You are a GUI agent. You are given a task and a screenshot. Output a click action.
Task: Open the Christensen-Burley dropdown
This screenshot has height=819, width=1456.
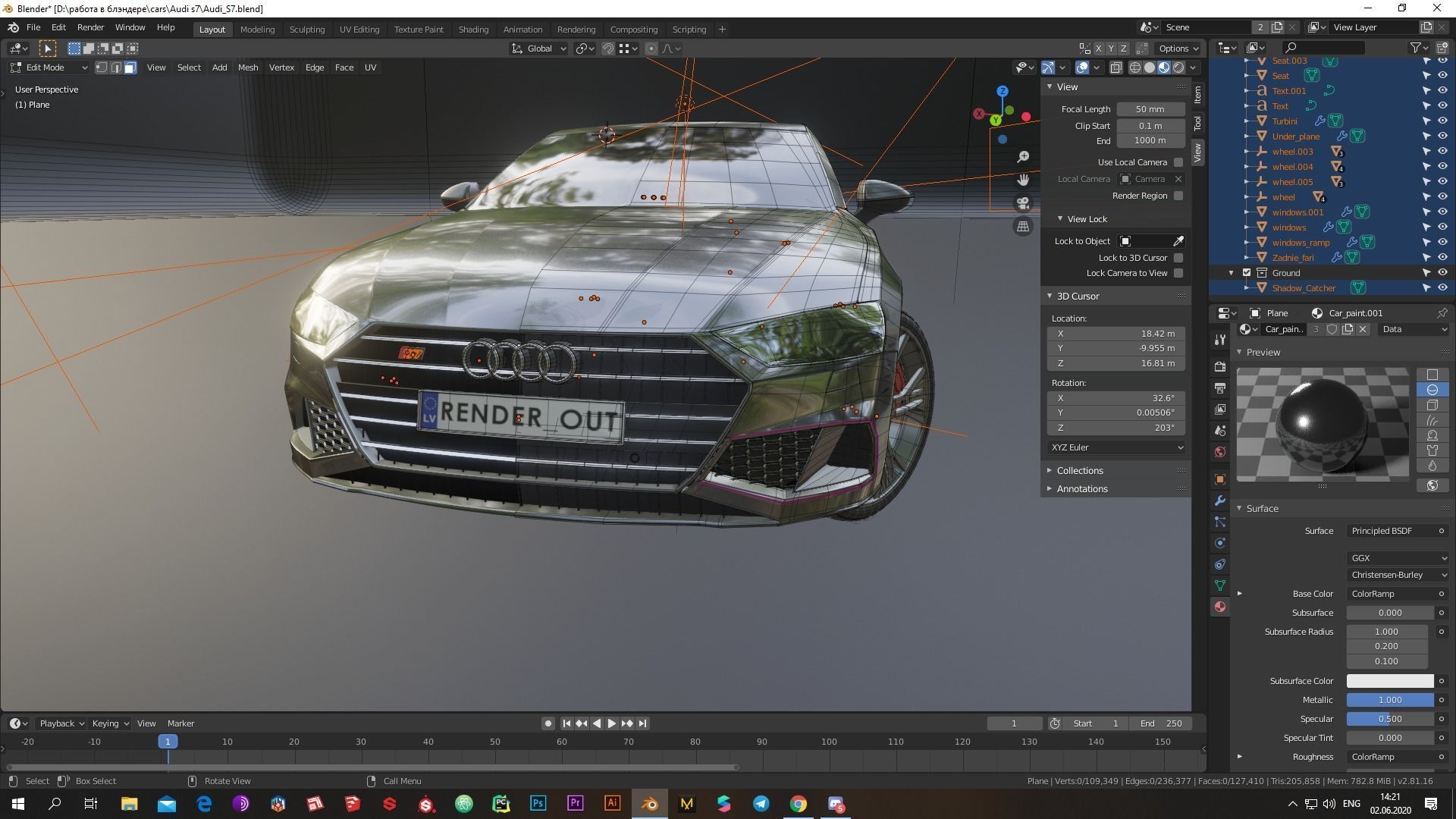[1398, 575]
